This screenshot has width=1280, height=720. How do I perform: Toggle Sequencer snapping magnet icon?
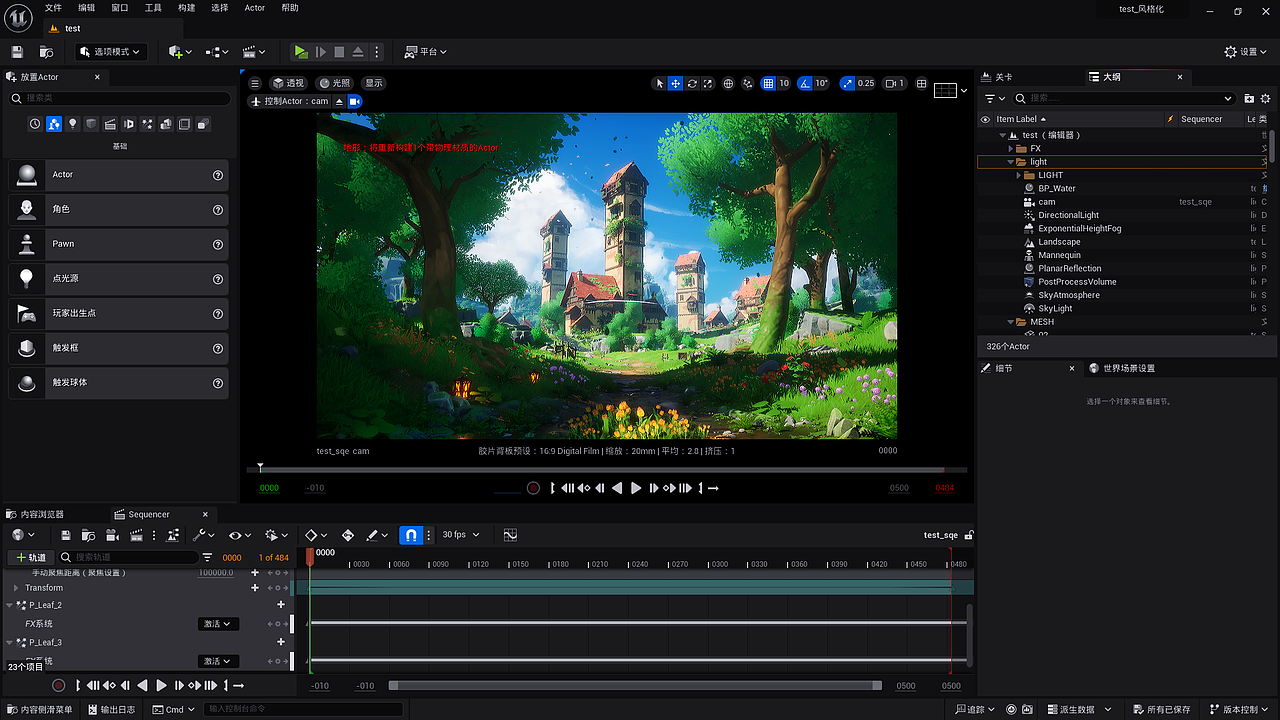pyautogui.click(x=411, y=535)
